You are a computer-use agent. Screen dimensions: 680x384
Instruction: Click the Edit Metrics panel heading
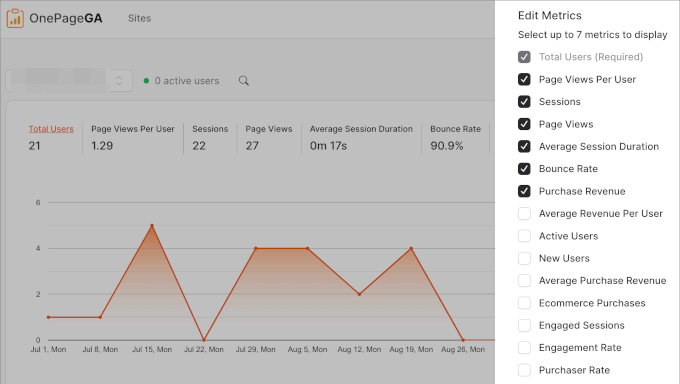549,16
